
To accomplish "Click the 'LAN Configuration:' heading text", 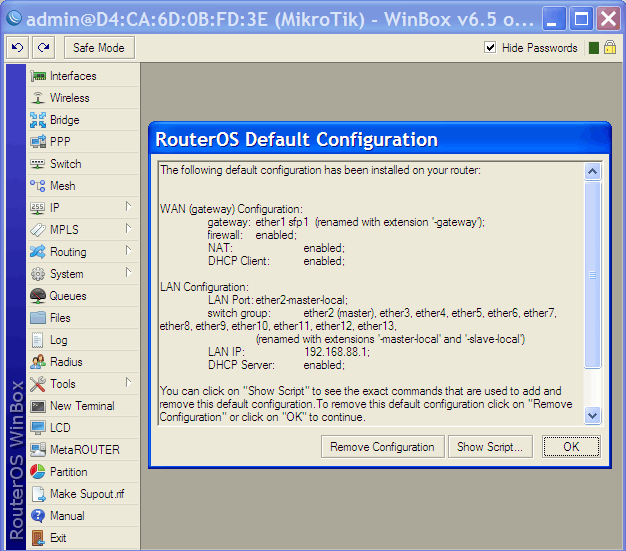I will (204, 287).
